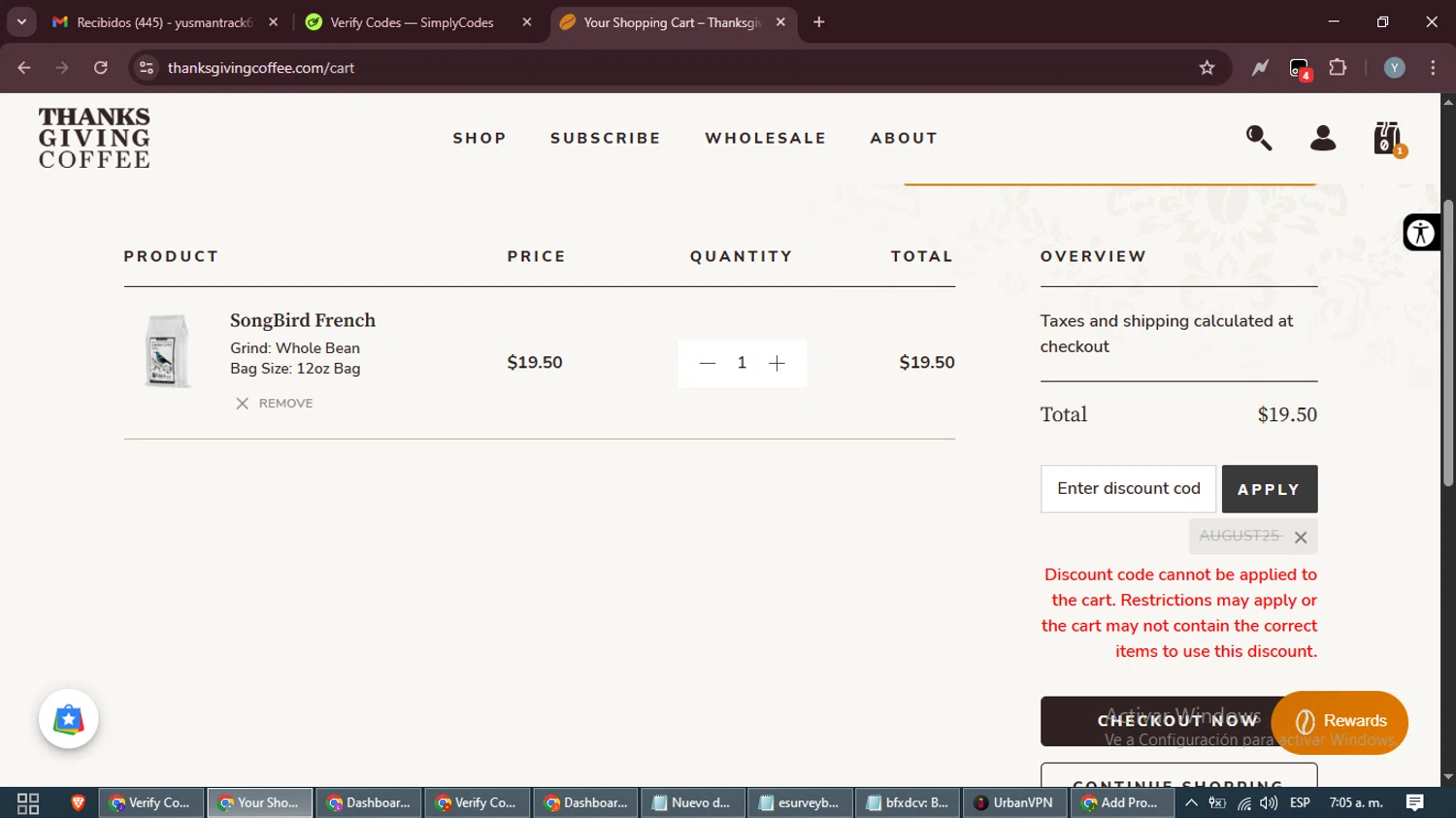The height and width of the screenshot is (818, 1456).
Task: Open Windows Task View button
Action: click(28, 802)
